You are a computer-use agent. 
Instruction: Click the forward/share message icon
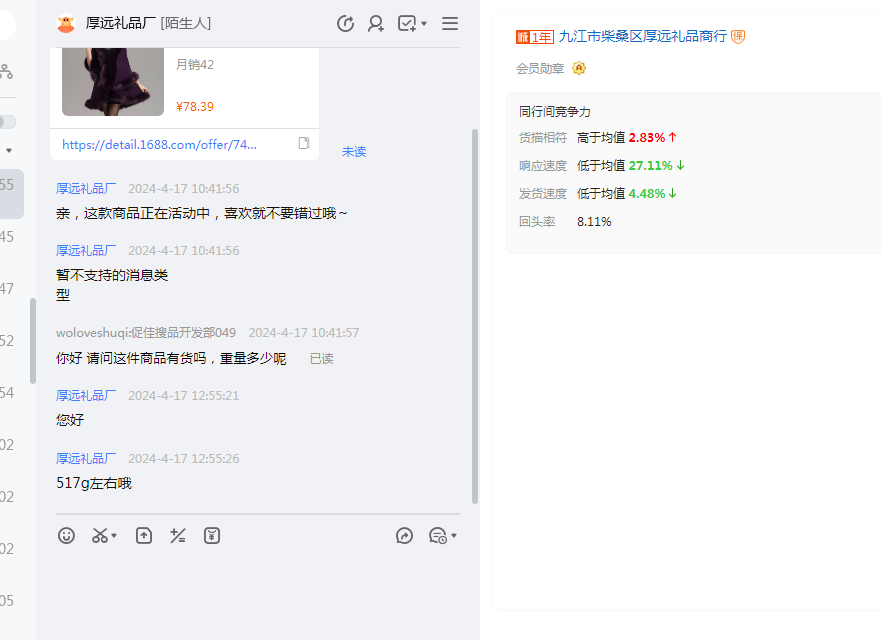click(x=404, y=535)
